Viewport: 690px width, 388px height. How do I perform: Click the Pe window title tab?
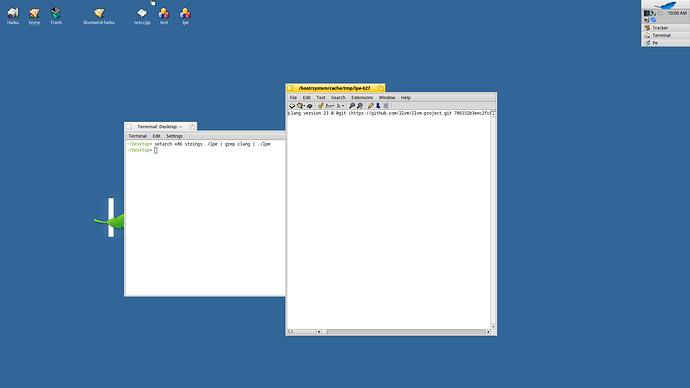(334, 88)
